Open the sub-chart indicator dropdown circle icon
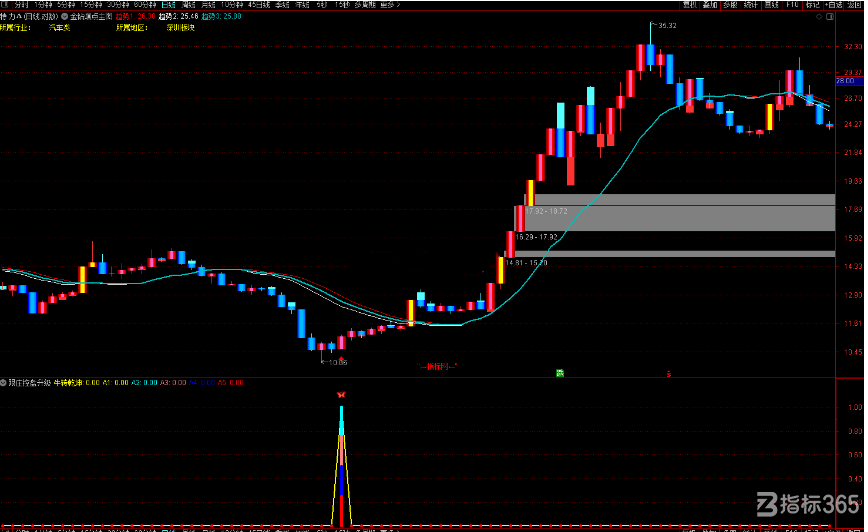Image resolution: width=868 pixels, height=532 pixels. (x=3, y=383)
